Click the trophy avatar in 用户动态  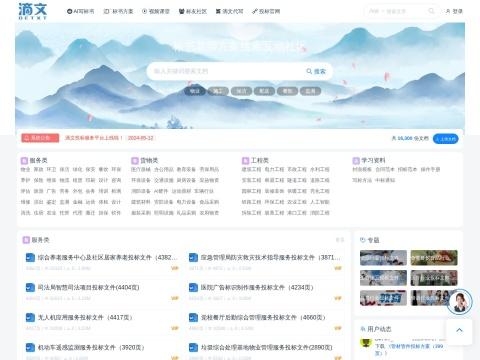coord(366,343)
